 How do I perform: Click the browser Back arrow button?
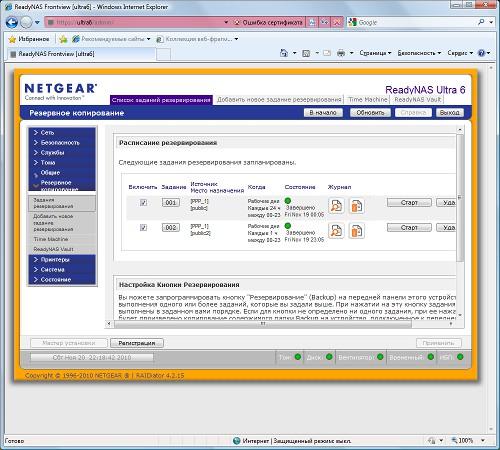point(12,22)
